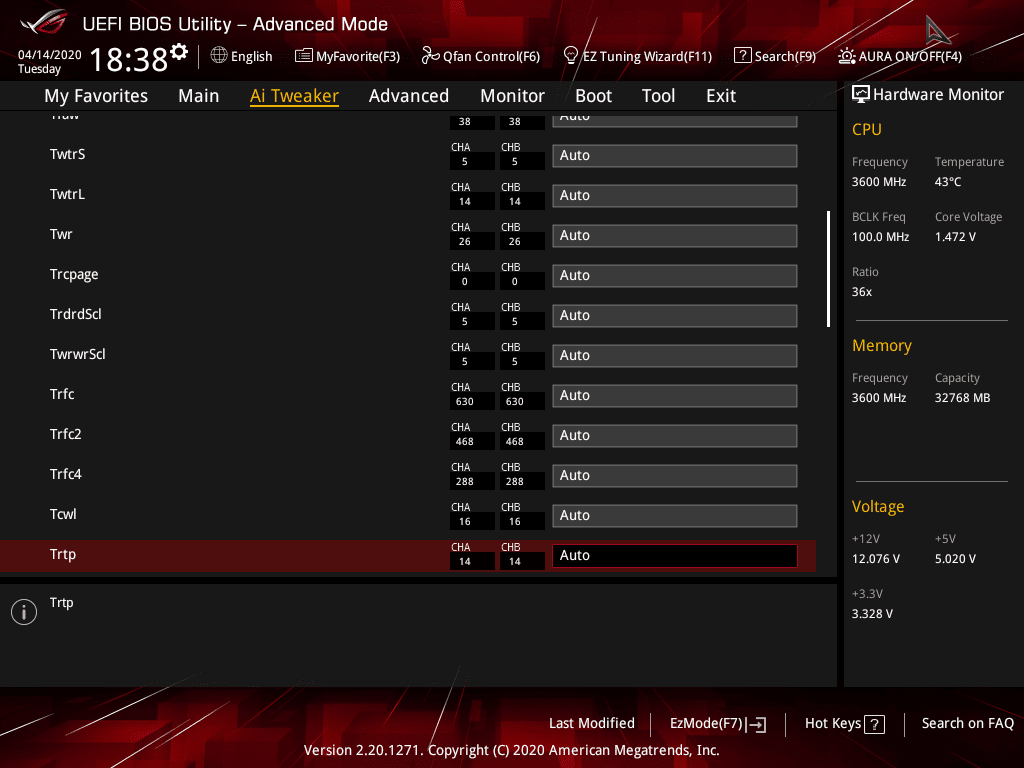Open the Exit tab
Viewport: 1024px width, 768px height.
click(721, 96)
